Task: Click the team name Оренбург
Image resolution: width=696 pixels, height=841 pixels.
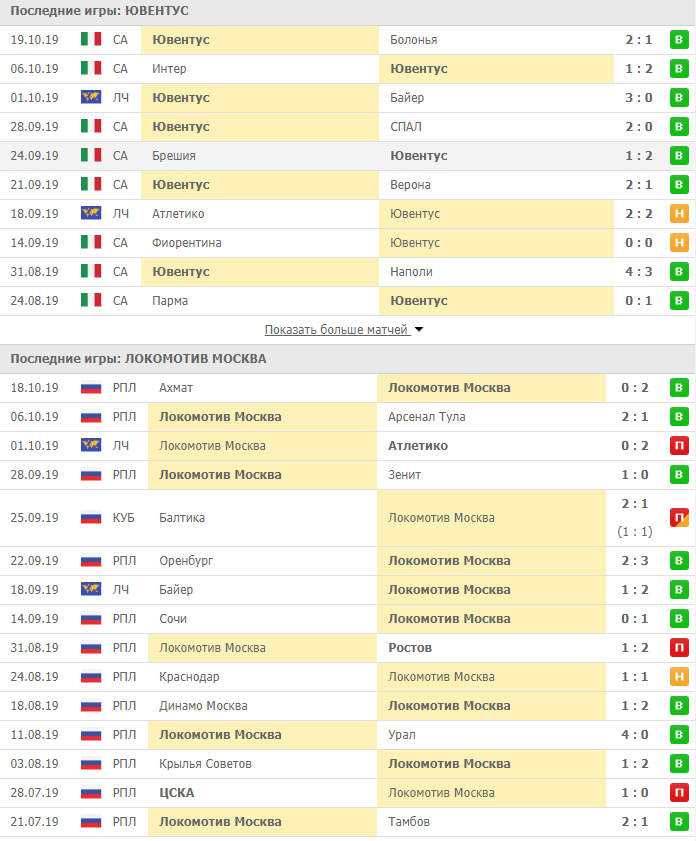Action: point(186,560)
